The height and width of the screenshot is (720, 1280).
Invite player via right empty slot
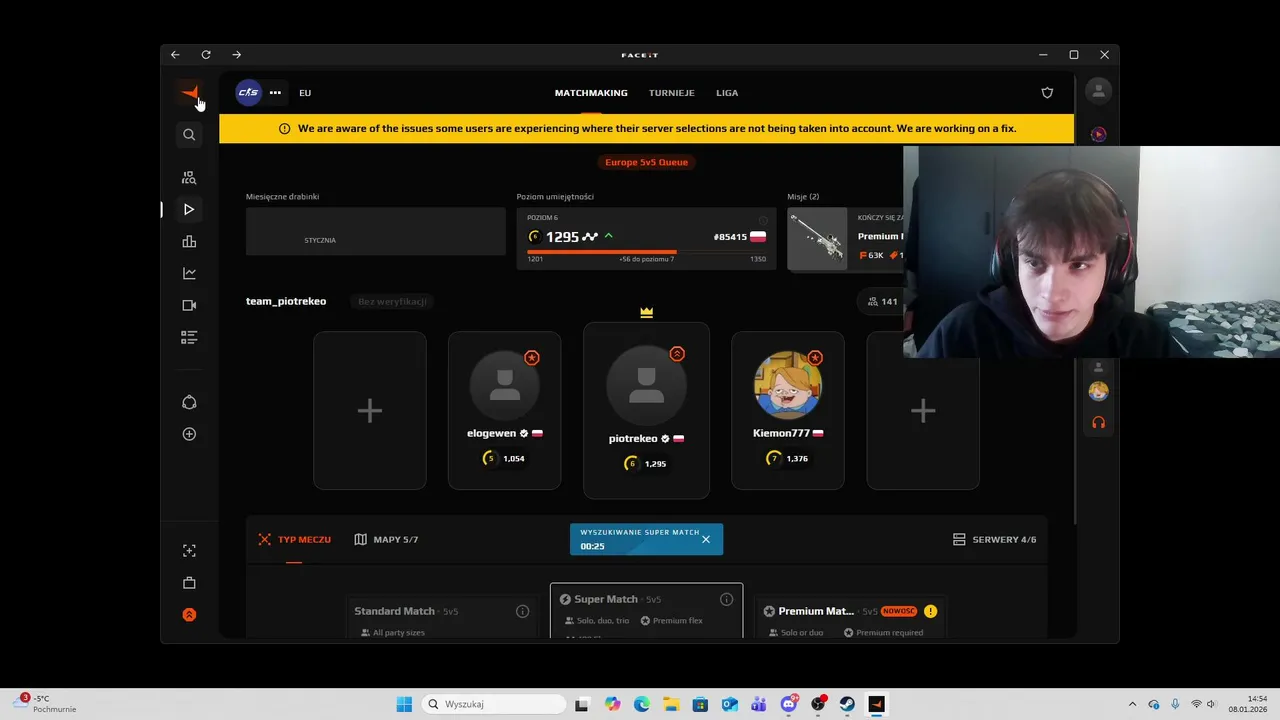[922, 411]
